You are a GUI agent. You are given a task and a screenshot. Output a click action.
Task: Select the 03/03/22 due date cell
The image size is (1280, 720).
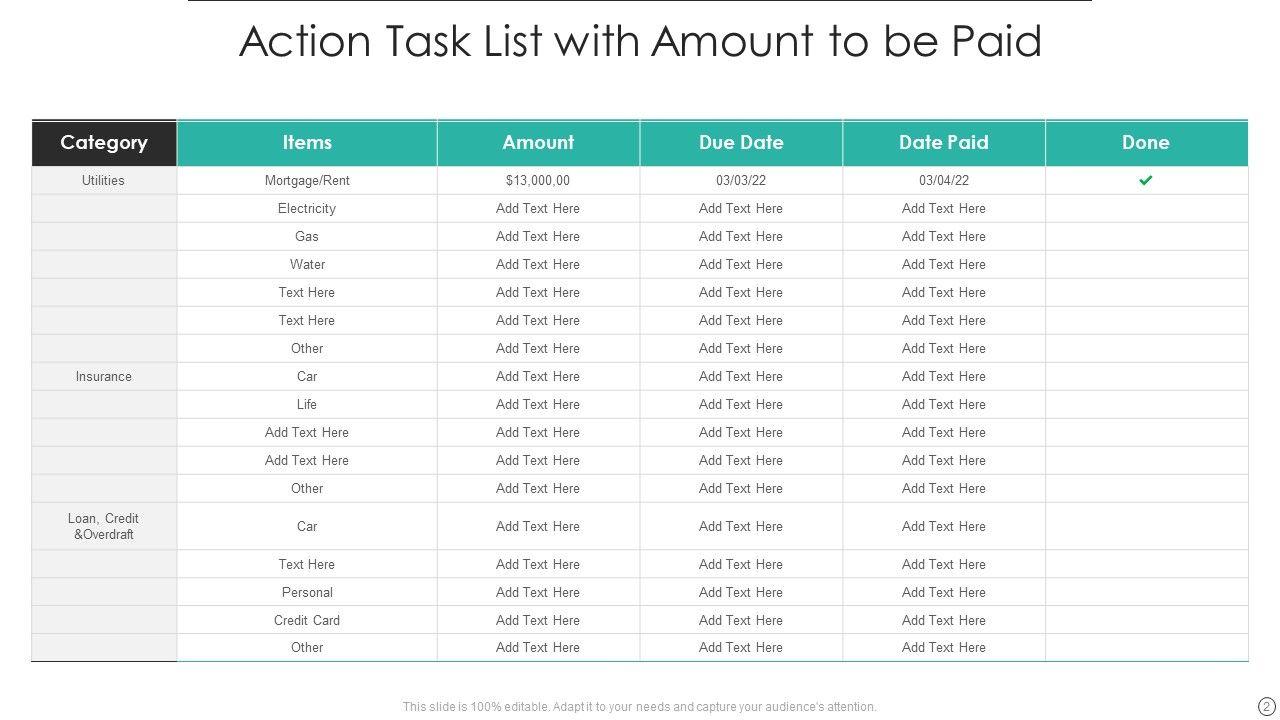741,181
